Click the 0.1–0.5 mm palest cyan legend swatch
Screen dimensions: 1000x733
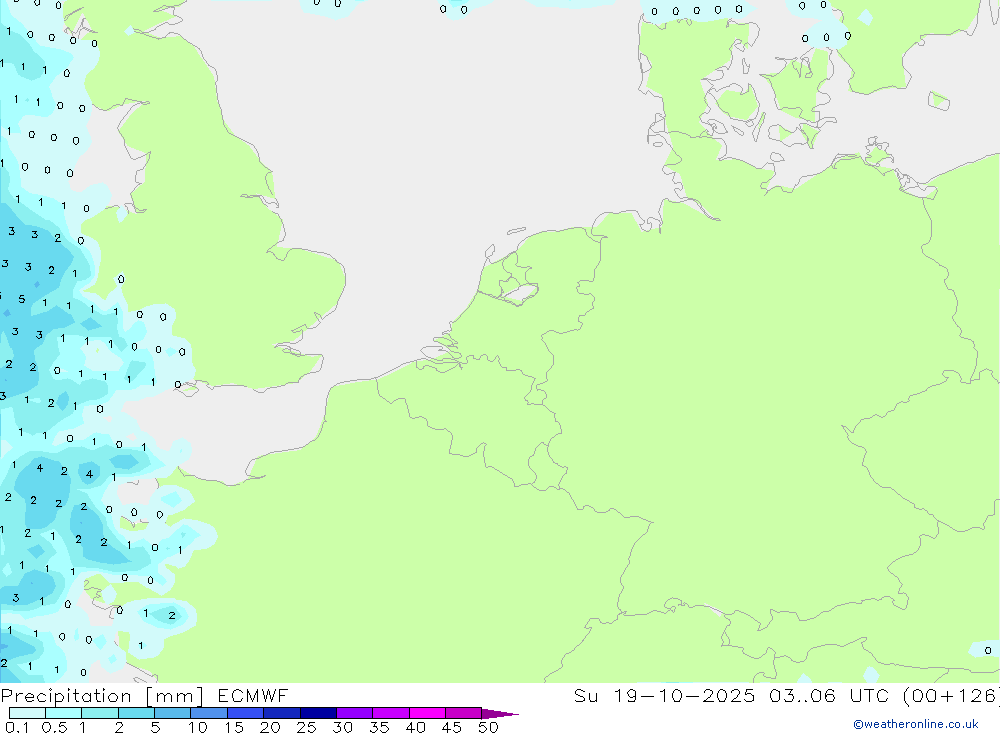[27, 713]
